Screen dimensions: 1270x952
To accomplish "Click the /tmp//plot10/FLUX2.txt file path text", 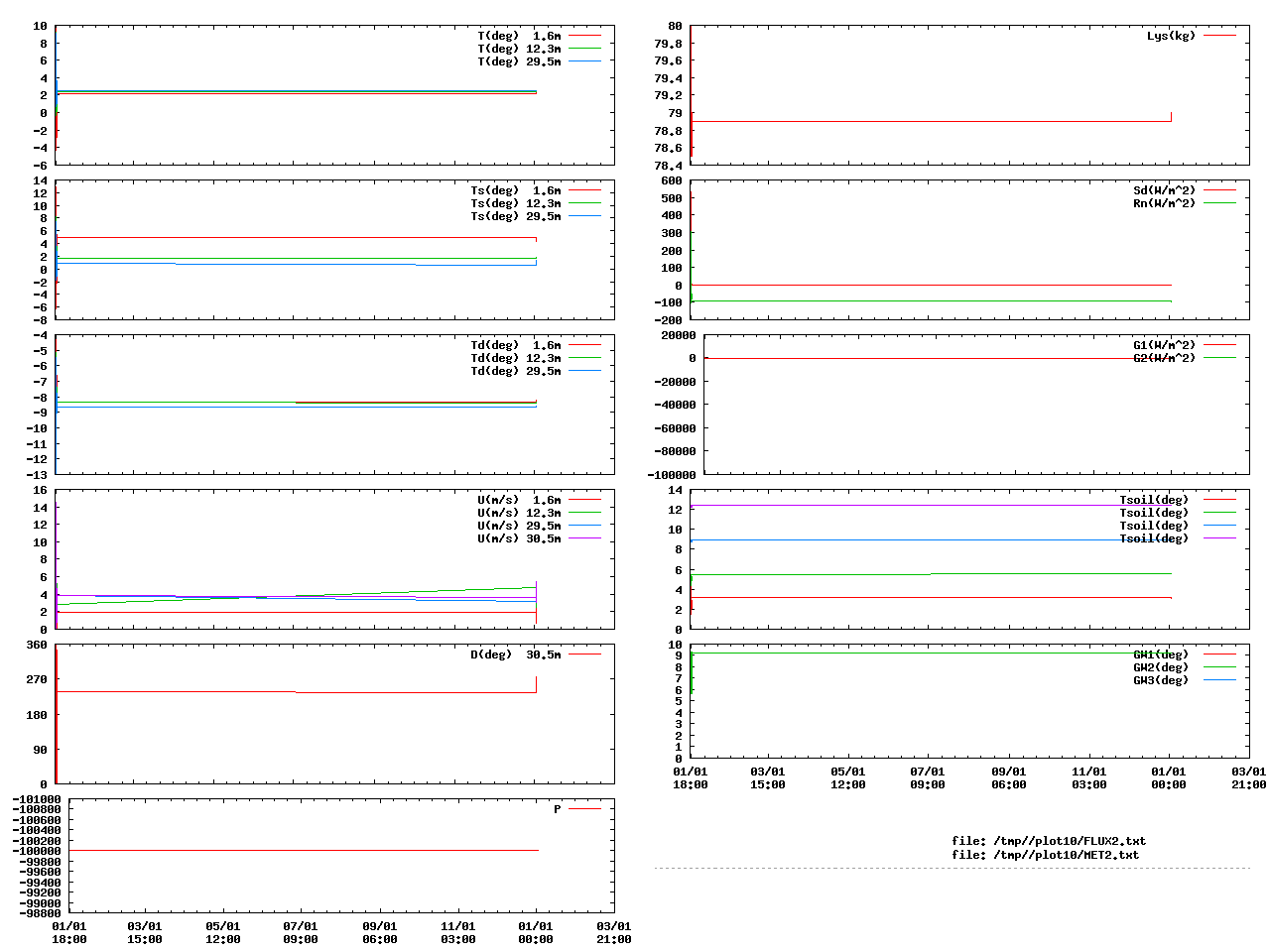I will tap(1070, 841).
